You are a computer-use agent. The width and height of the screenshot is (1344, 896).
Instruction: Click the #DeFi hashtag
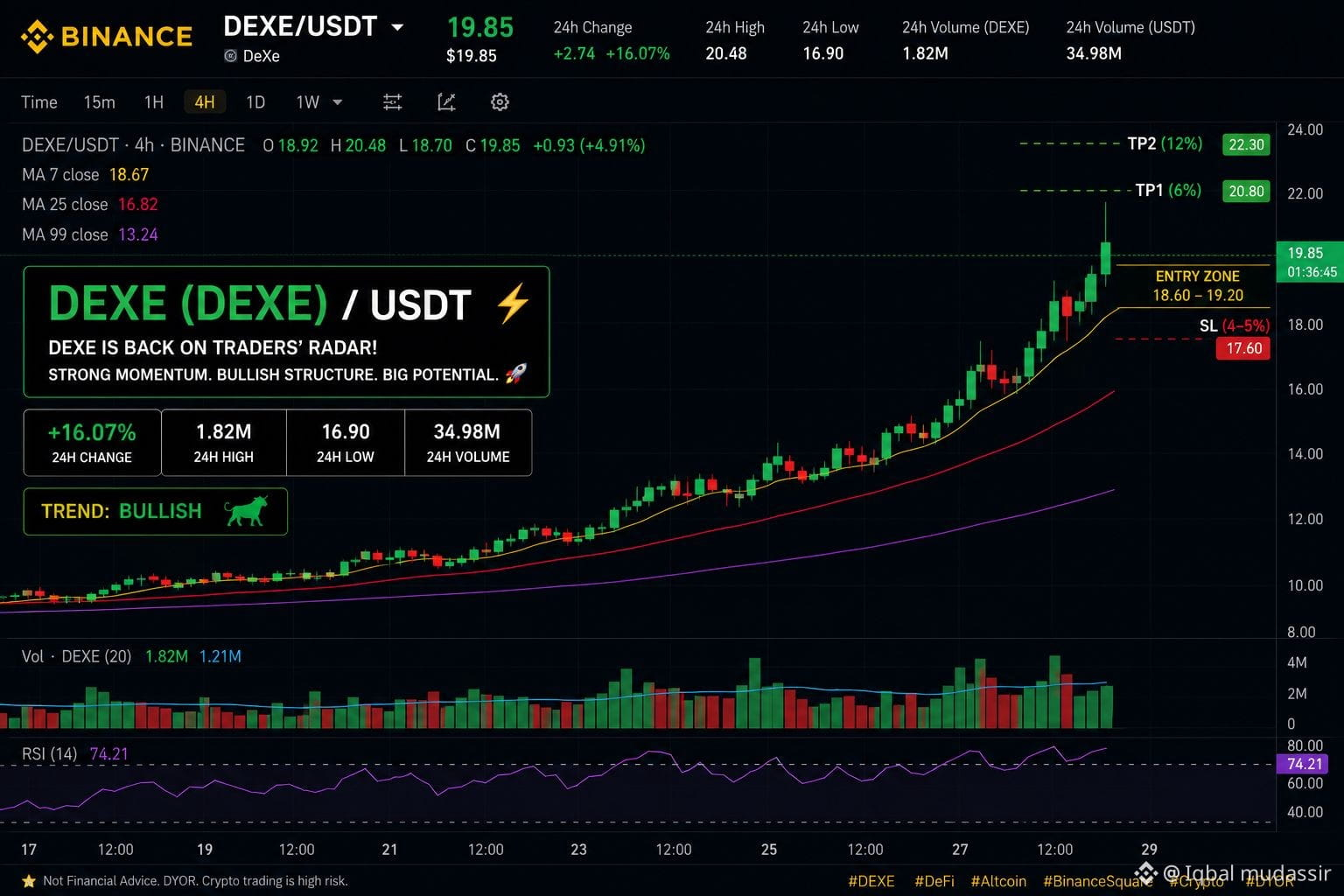pos(934,881)
